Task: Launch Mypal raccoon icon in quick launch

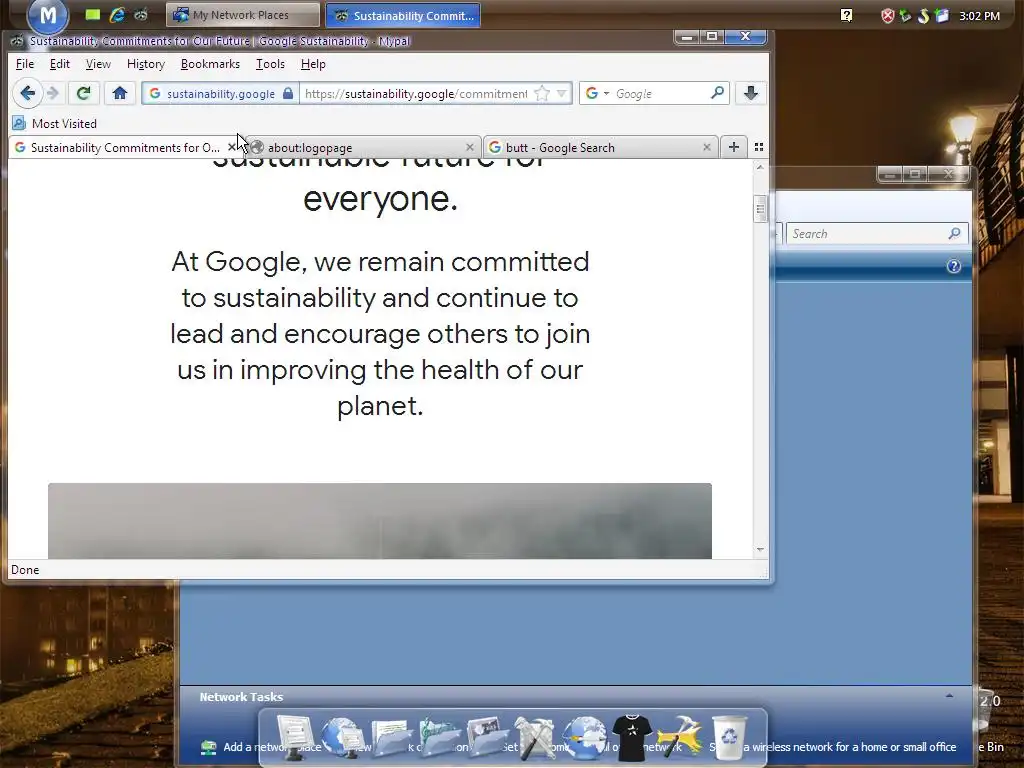Action: [x=140, y=14]
